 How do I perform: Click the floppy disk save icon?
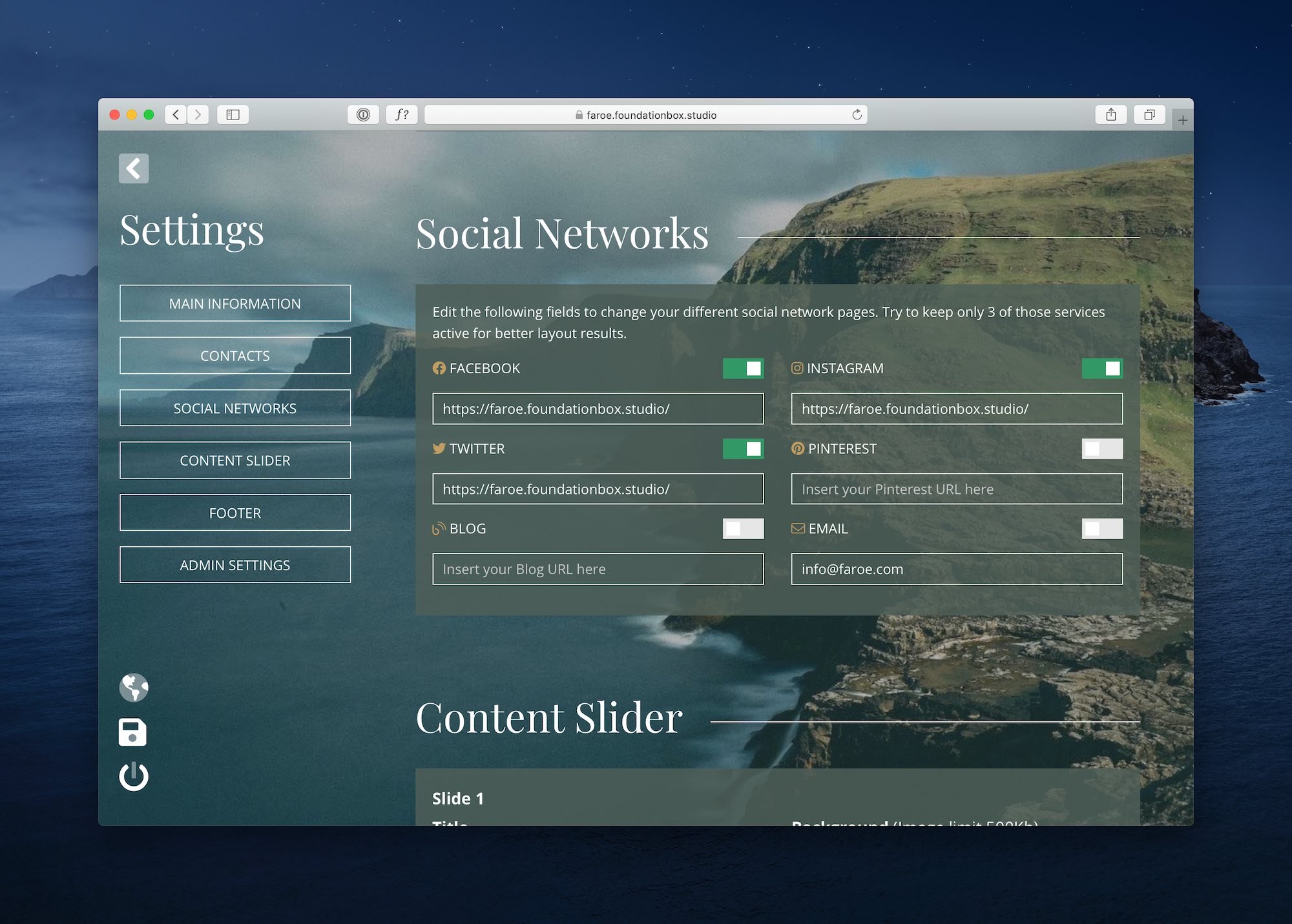pyautogui.click(x=133, y=732)
